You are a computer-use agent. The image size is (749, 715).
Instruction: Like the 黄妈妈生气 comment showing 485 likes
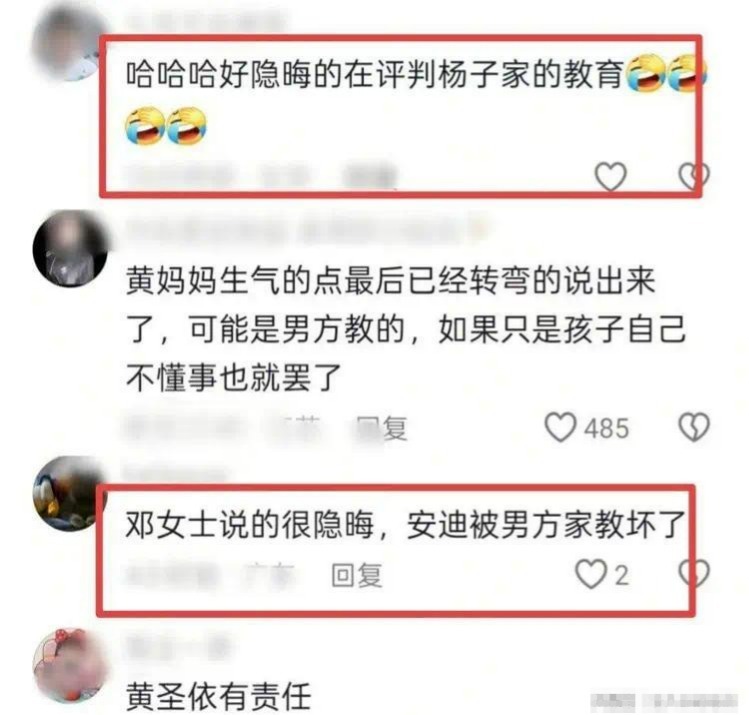[561, 427]
